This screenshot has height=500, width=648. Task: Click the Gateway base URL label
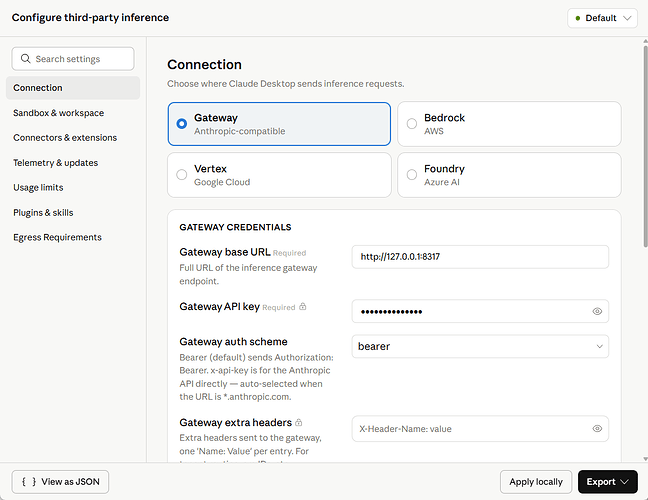coord(225,252)
